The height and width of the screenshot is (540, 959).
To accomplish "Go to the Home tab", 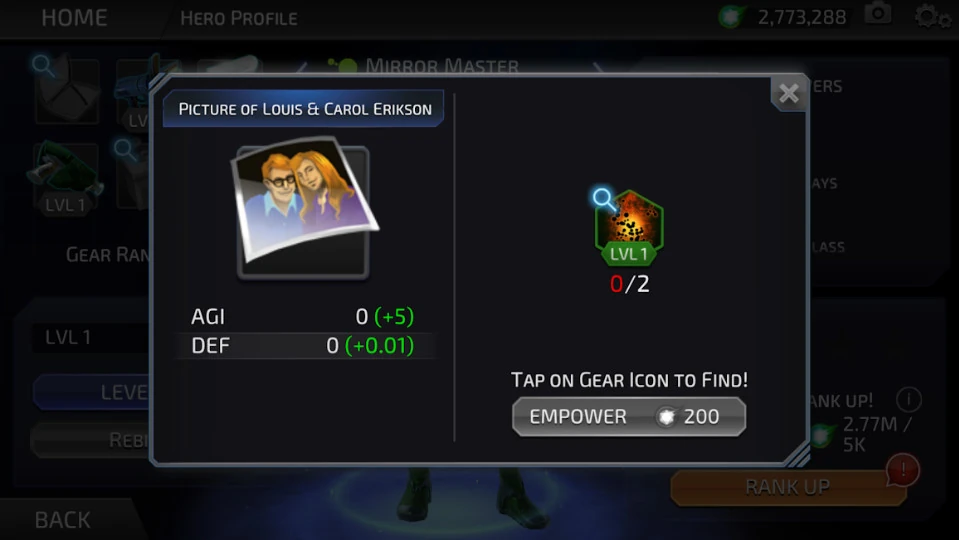I will [75, 18].
